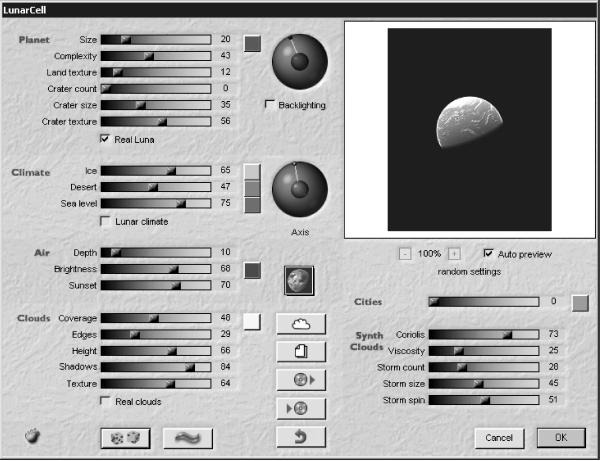The height and width of the screenshot is (461, 600).
Task: Click the Ice slider
Action: [x=156, y=171]
